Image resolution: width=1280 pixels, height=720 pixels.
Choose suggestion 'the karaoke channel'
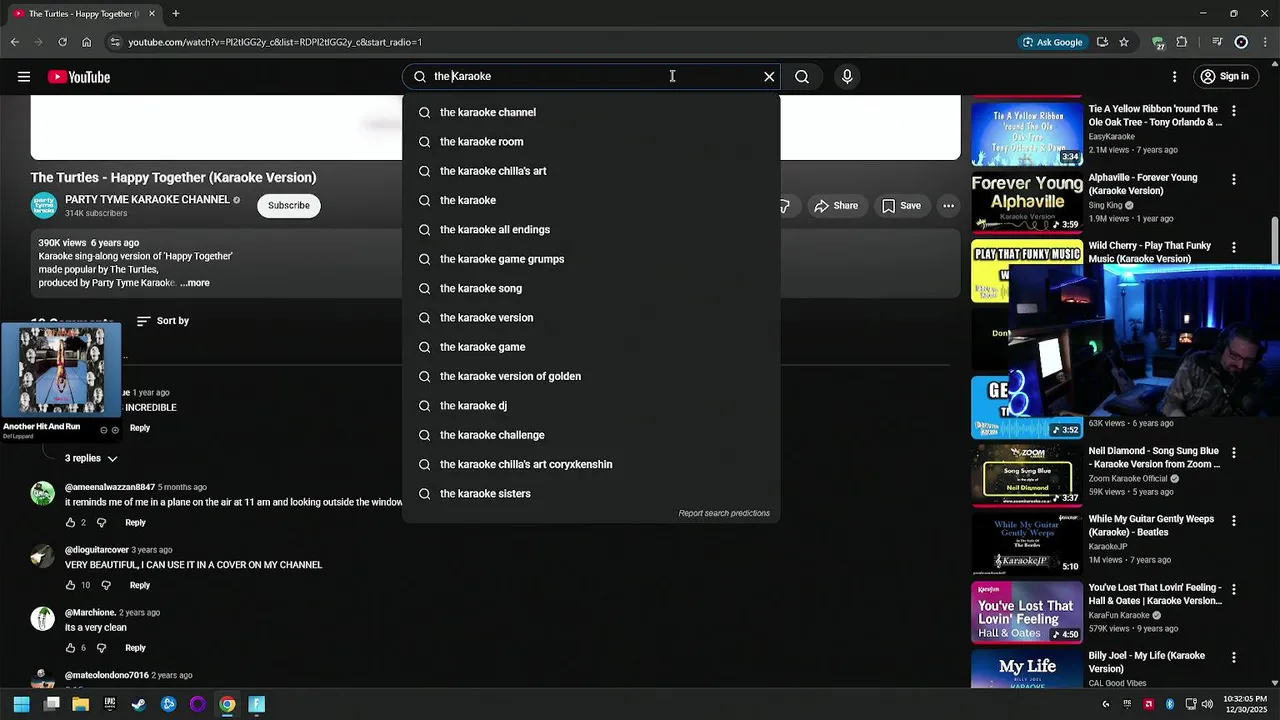point(591,112)
